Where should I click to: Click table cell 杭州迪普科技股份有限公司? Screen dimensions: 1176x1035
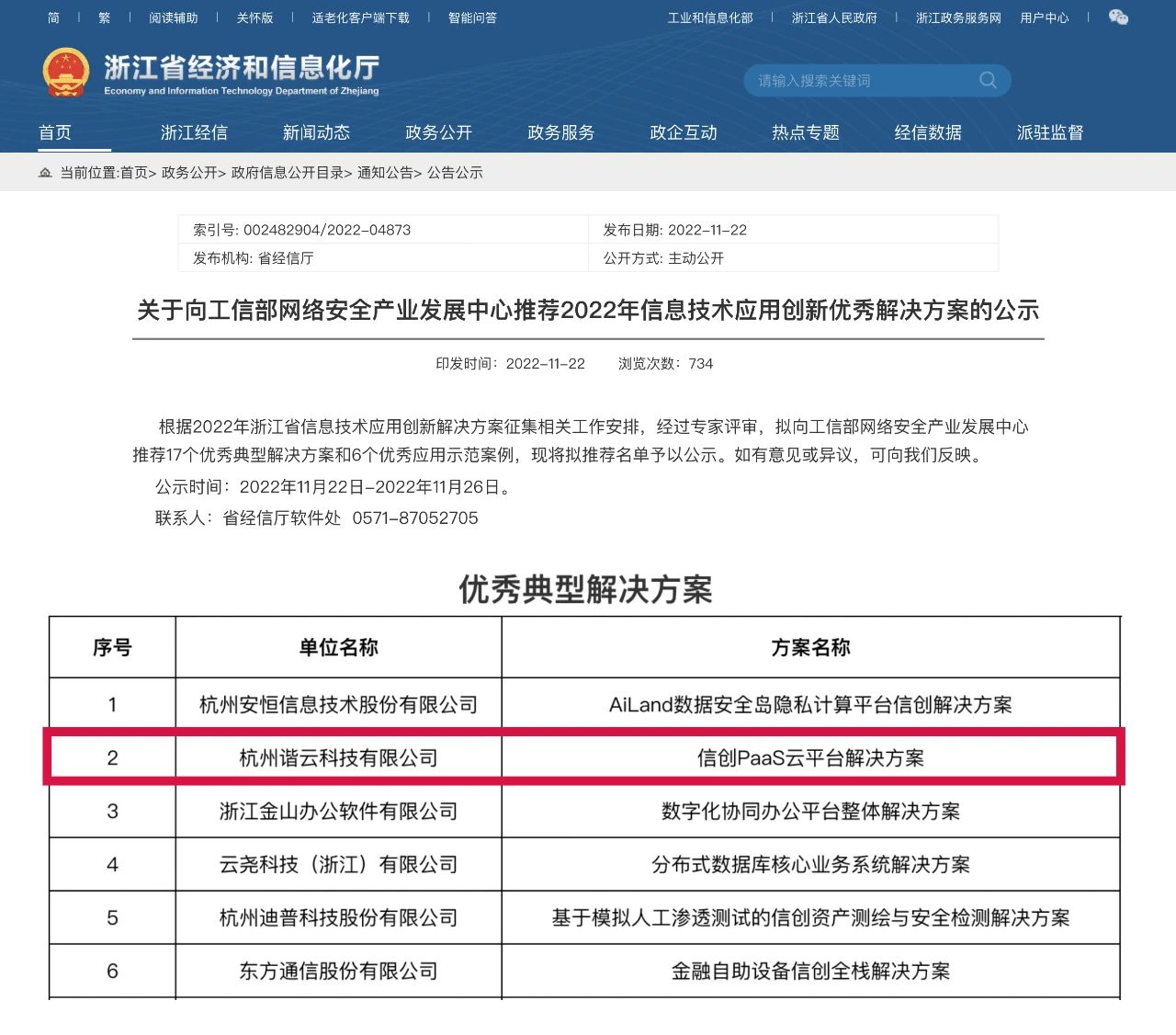tap(339, 918)
